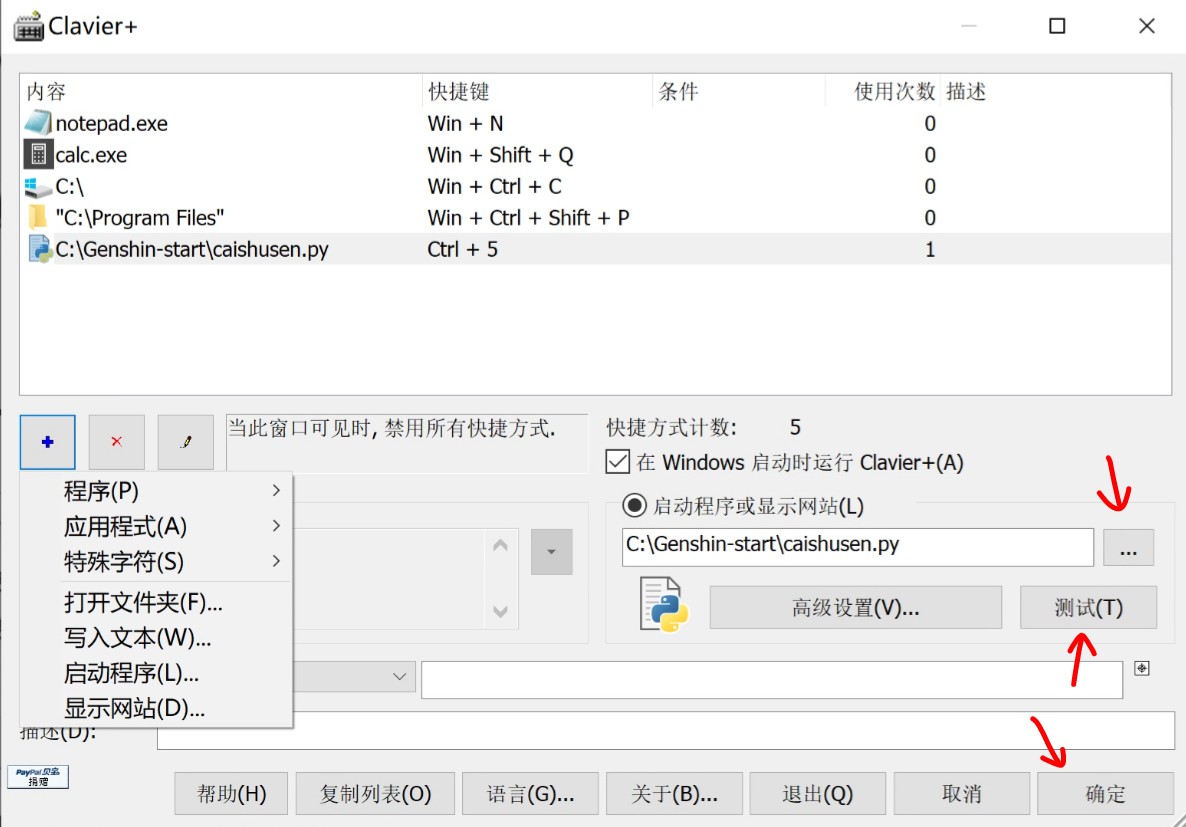Open the condition combo box chevron
Image resolution: width=1186 pixels, height=827 pixels.
[399, 676]
